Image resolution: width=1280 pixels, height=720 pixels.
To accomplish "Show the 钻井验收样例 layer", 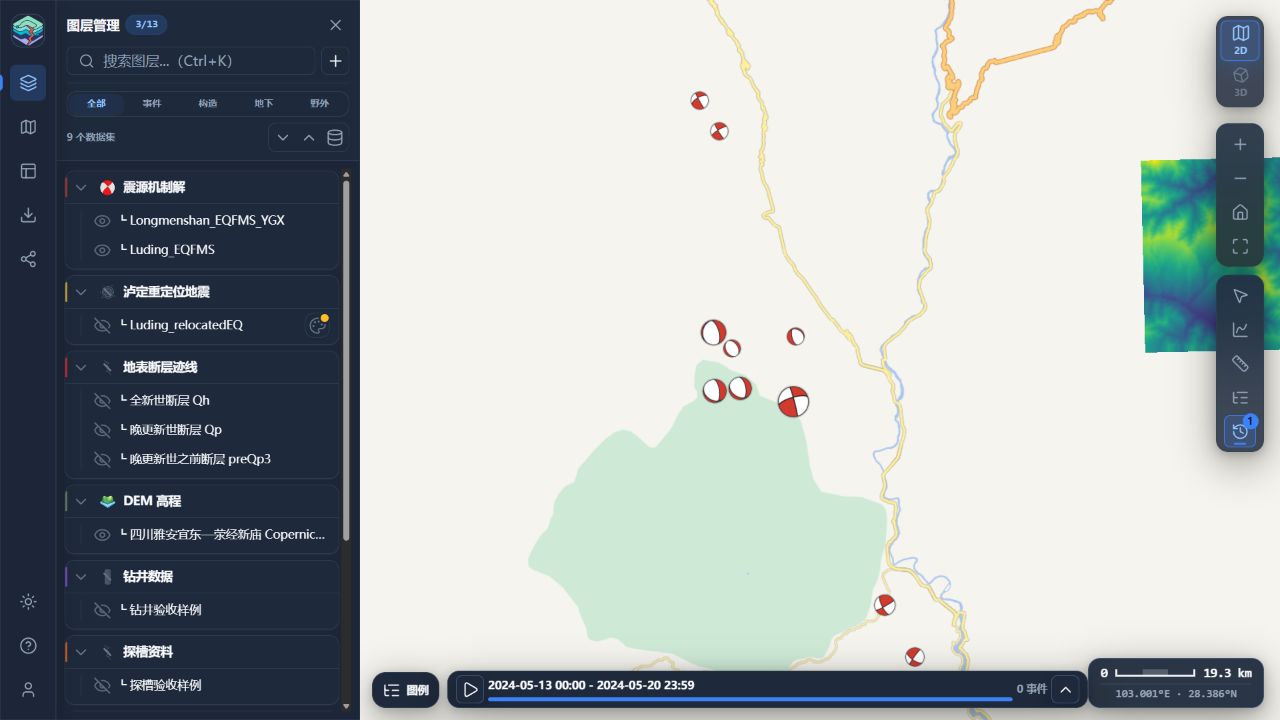I will 102,610.
